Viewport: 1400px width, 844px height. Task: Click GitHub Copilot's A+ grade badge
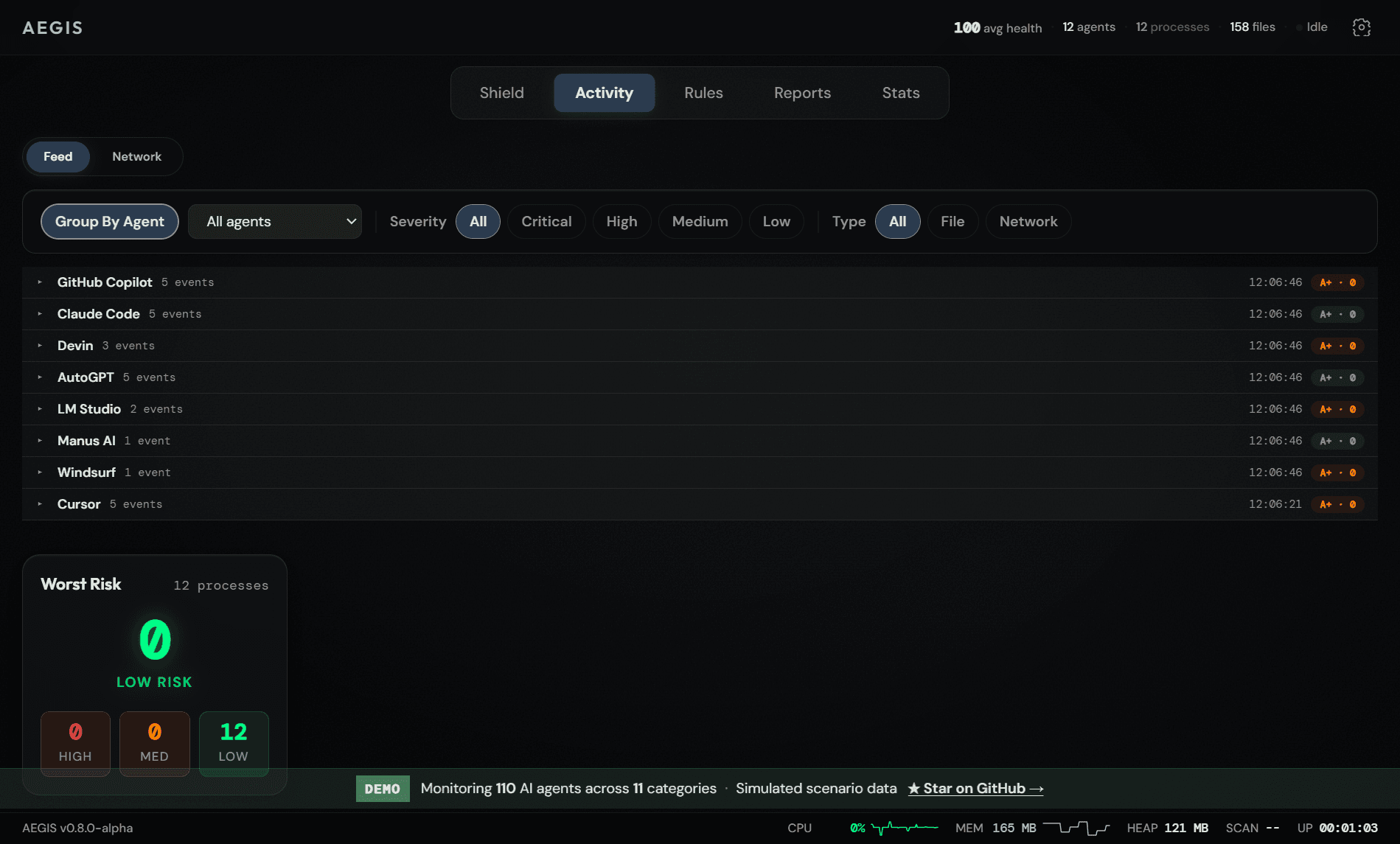coord(1337,282)
